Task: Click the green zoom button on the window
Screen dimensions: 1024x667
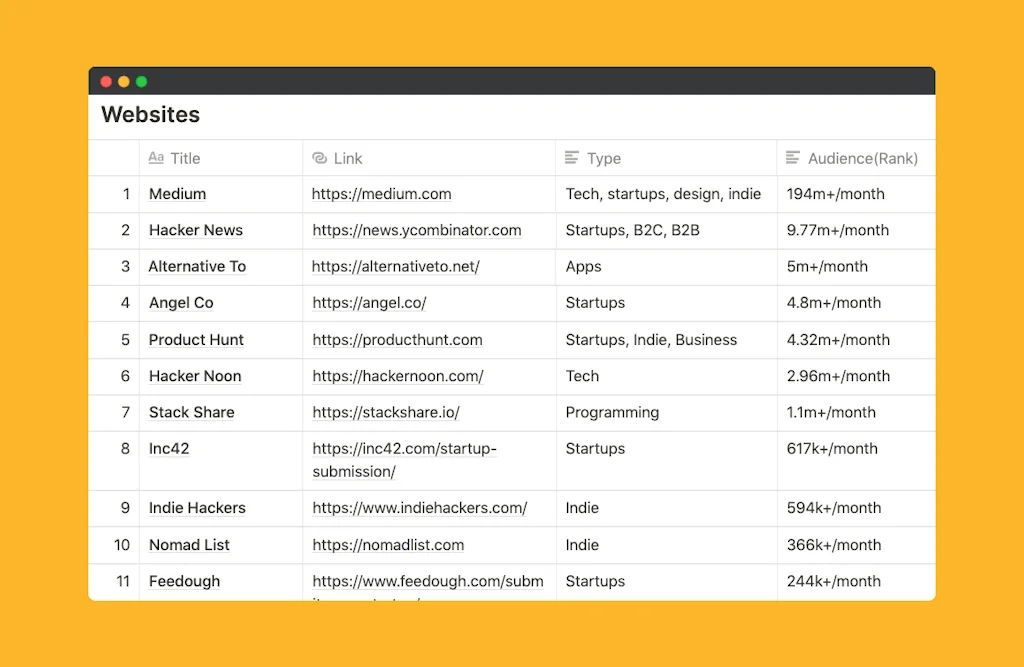Action: pos(141,81)
